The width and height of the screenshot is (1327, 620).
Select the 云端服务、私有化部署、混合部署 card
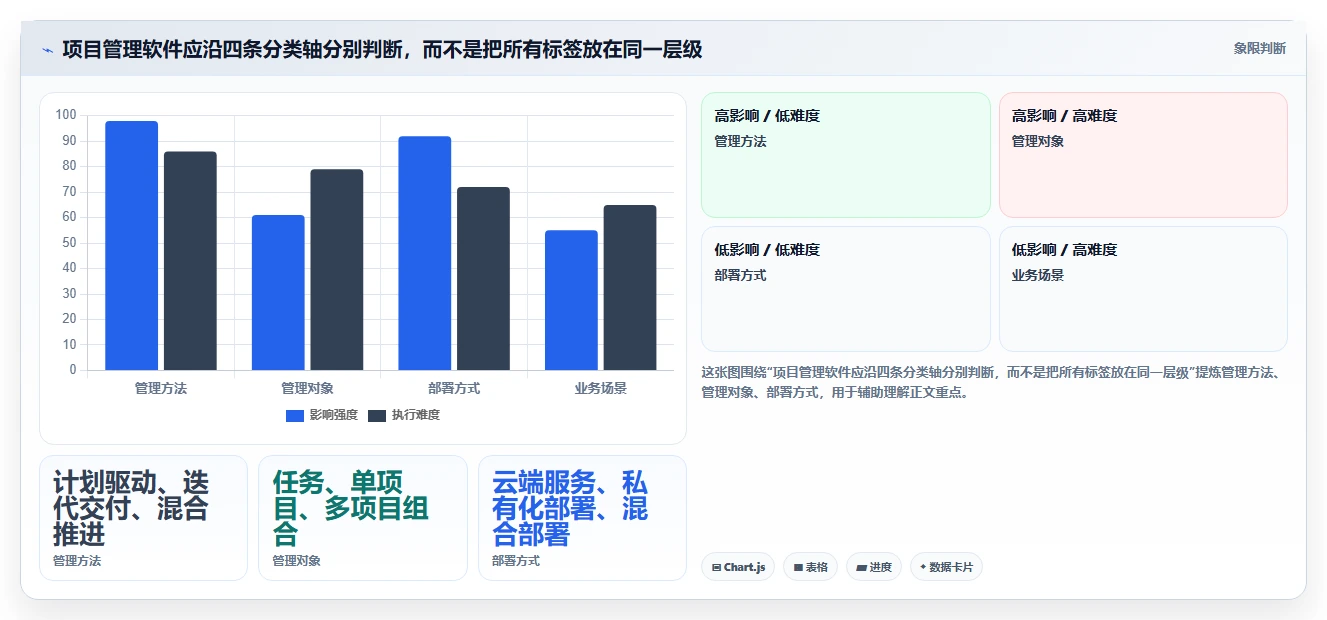coord(582,518)
